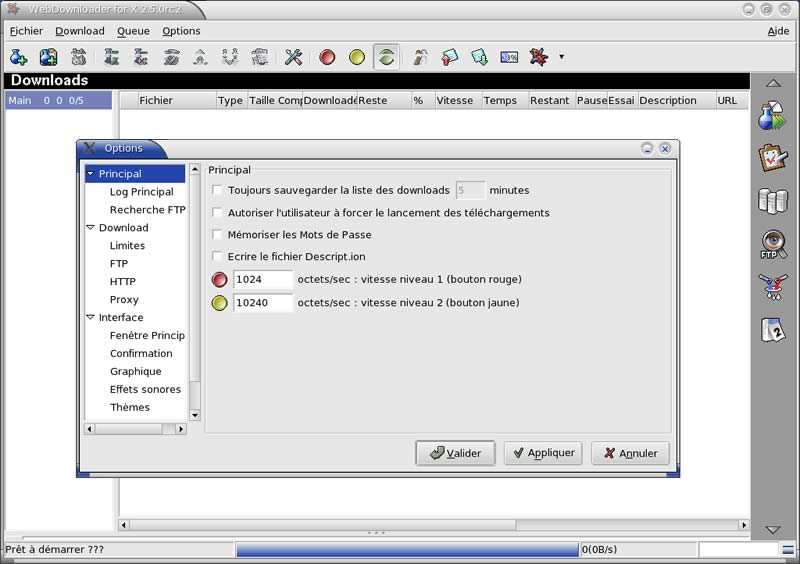Viewport: 800px width, 564px height.
Task: Collapse the Principal tree node
Action: click(91, 174)
